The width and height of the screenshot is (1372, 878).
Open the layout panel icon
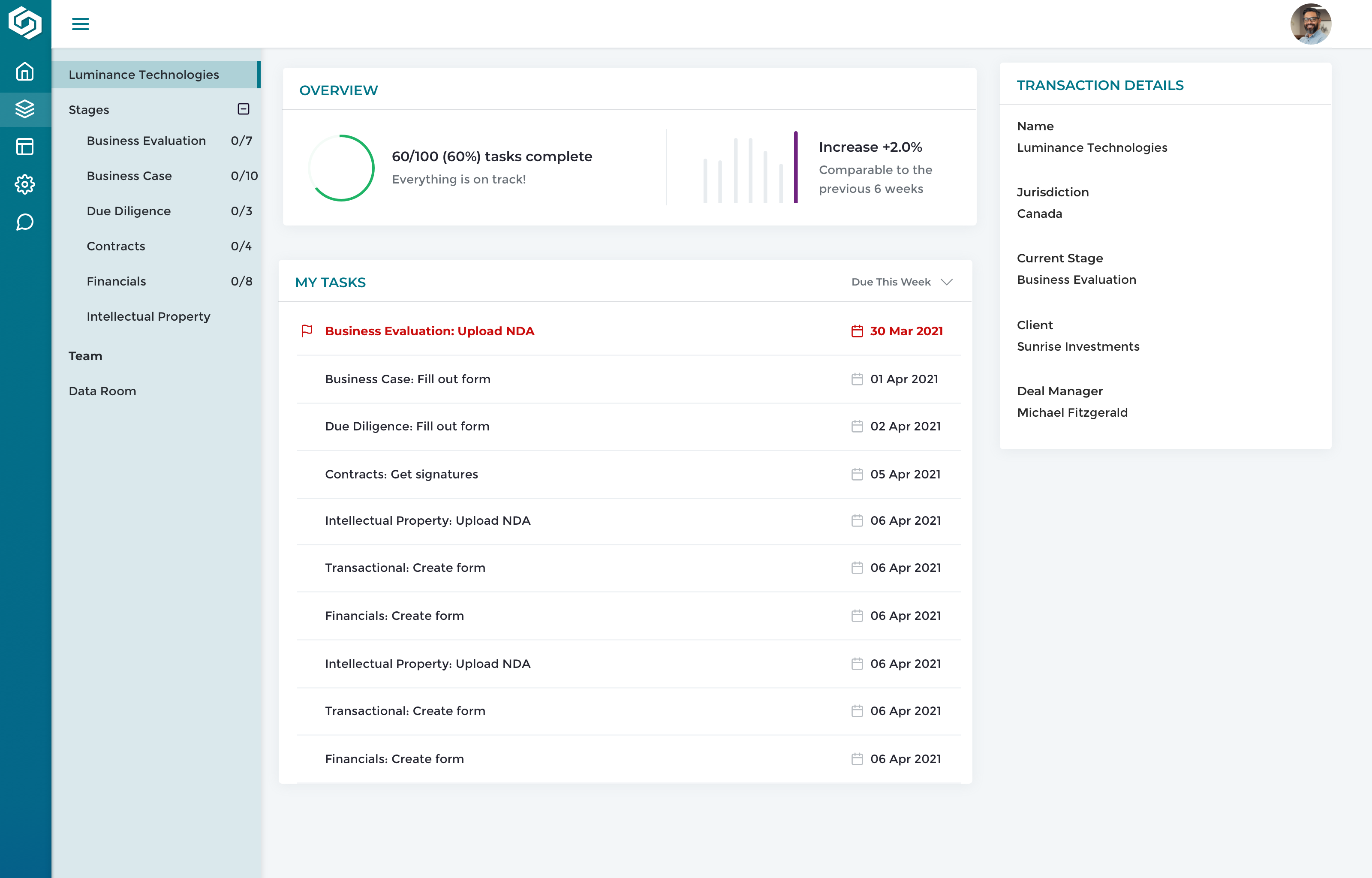pos(25,147)
